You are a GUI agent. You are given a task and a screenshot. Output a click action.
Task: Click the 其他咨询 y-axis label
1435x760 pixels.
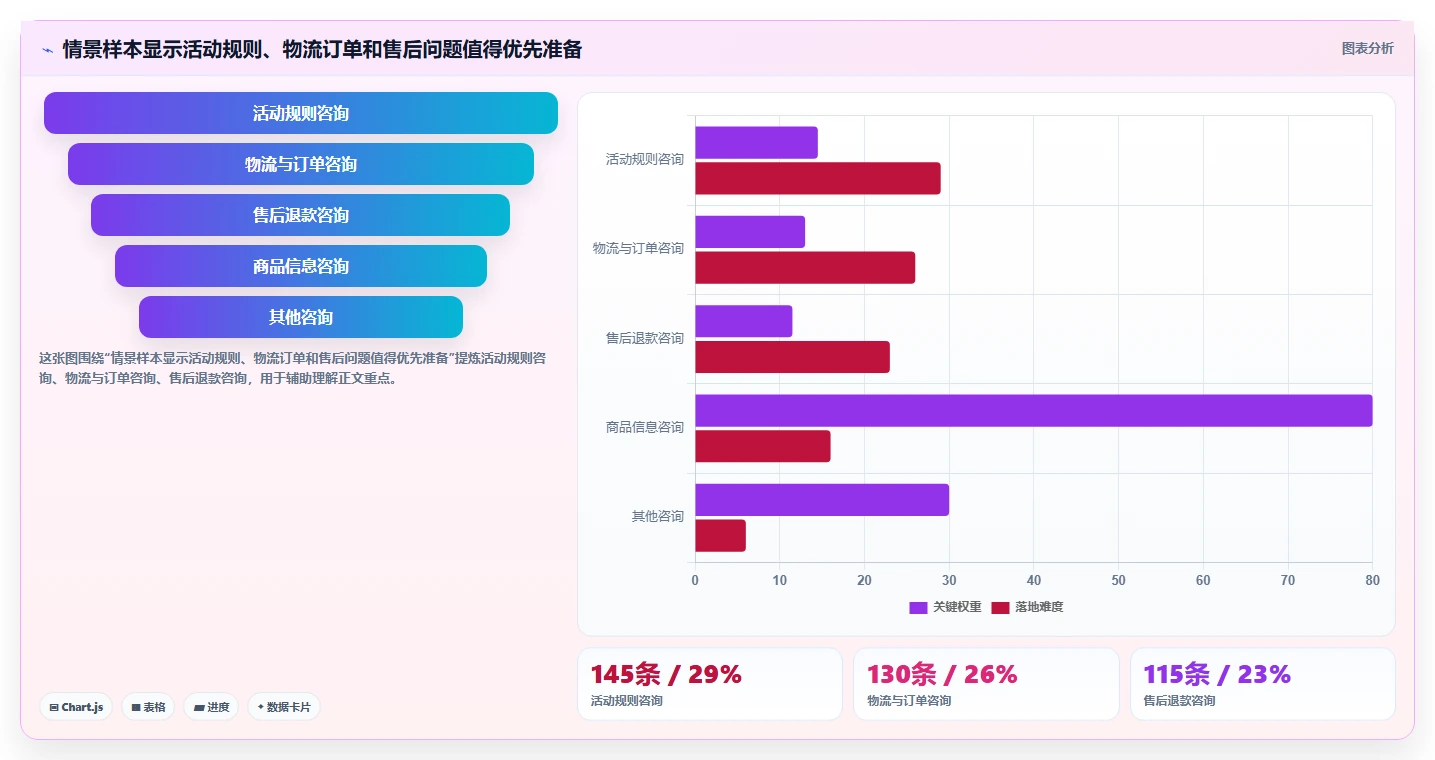[x=658, y=516]
